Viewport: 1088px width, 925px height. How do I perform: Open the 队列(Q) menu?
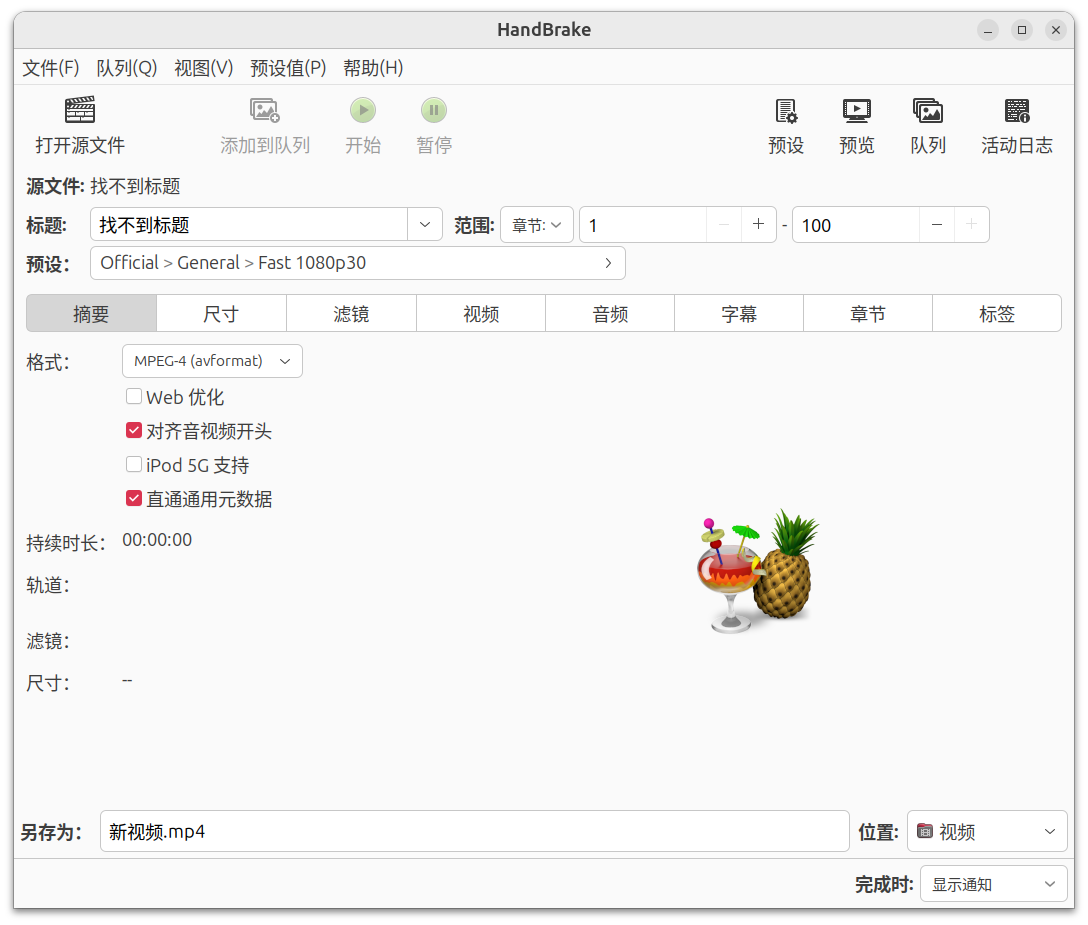click(x=127, y=68)
